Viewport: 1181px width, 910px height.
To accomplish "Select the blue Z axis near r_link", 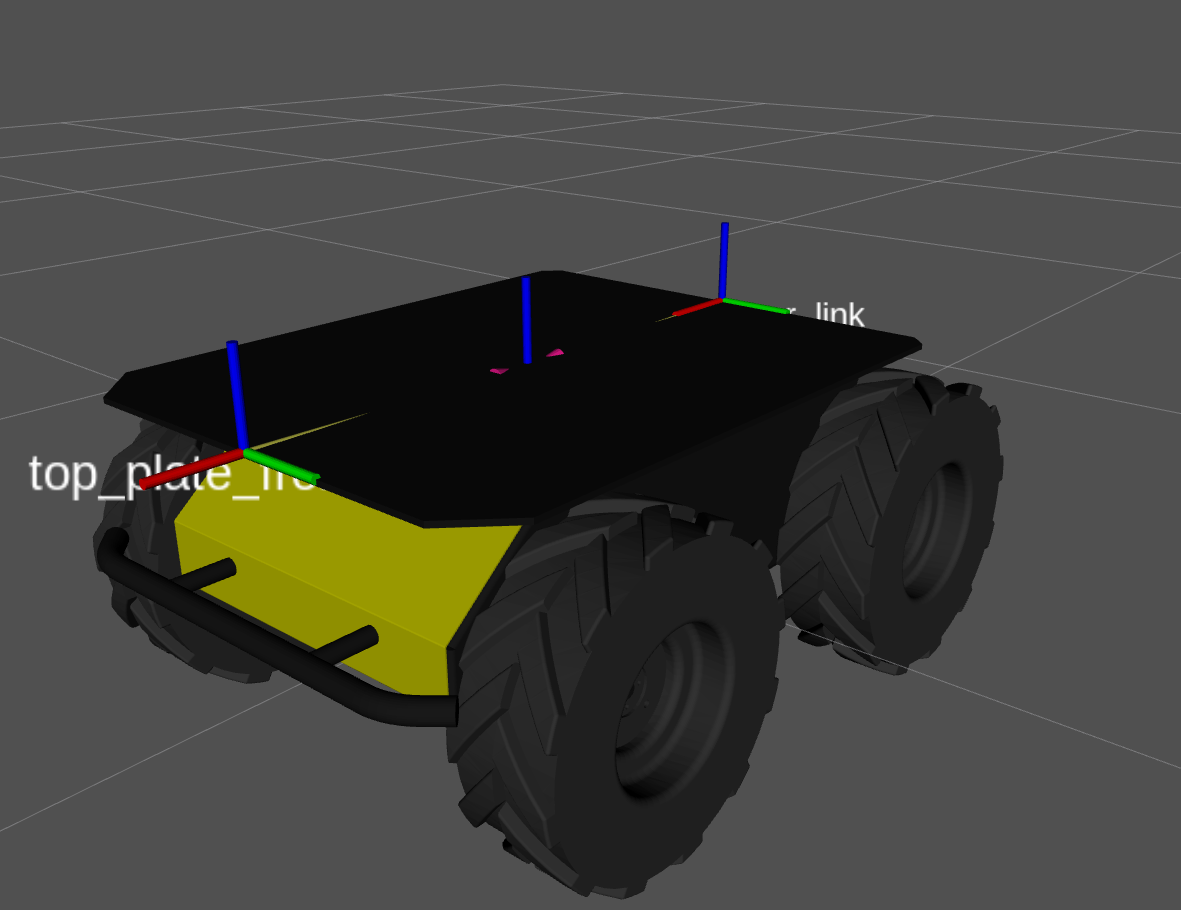I will coord(723,260).
